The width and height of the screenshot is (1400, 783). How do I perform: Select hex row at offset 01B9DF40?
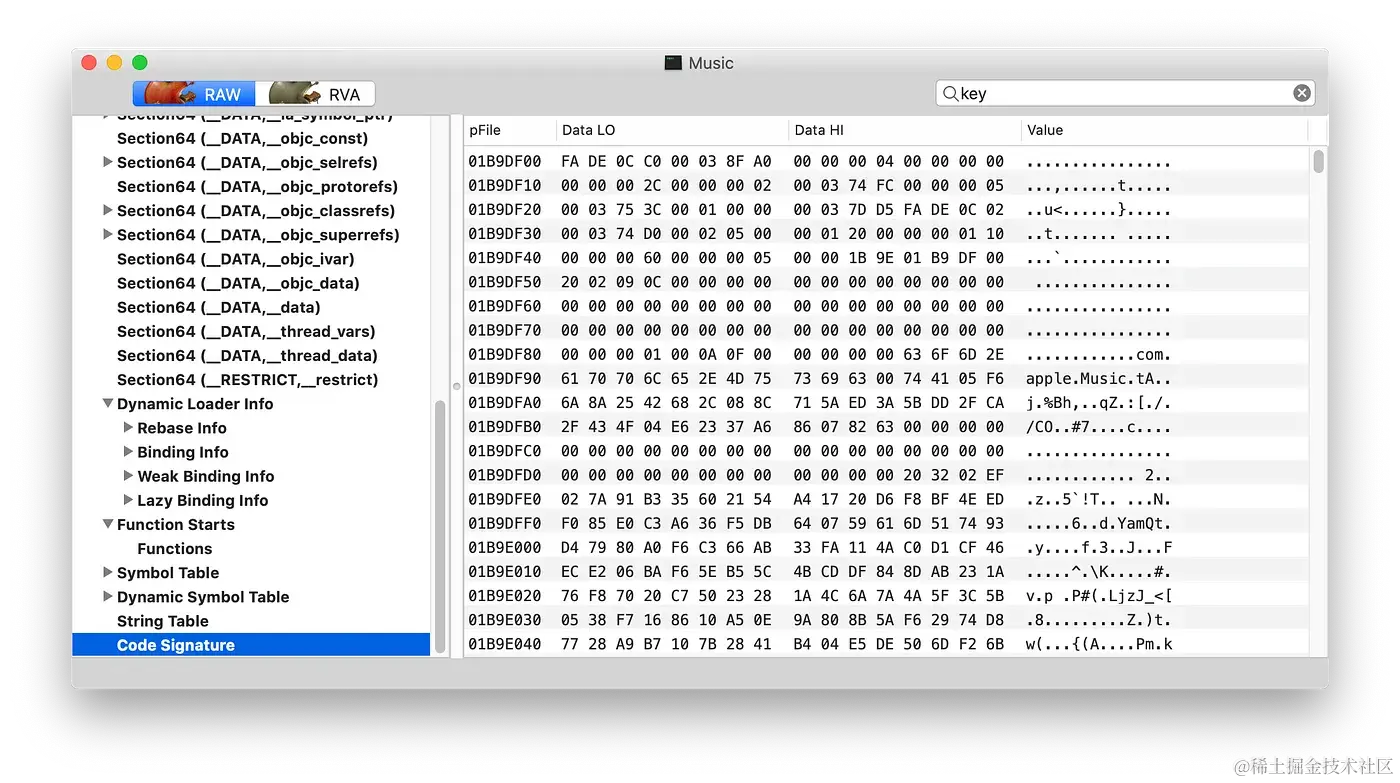pos(887,258)
